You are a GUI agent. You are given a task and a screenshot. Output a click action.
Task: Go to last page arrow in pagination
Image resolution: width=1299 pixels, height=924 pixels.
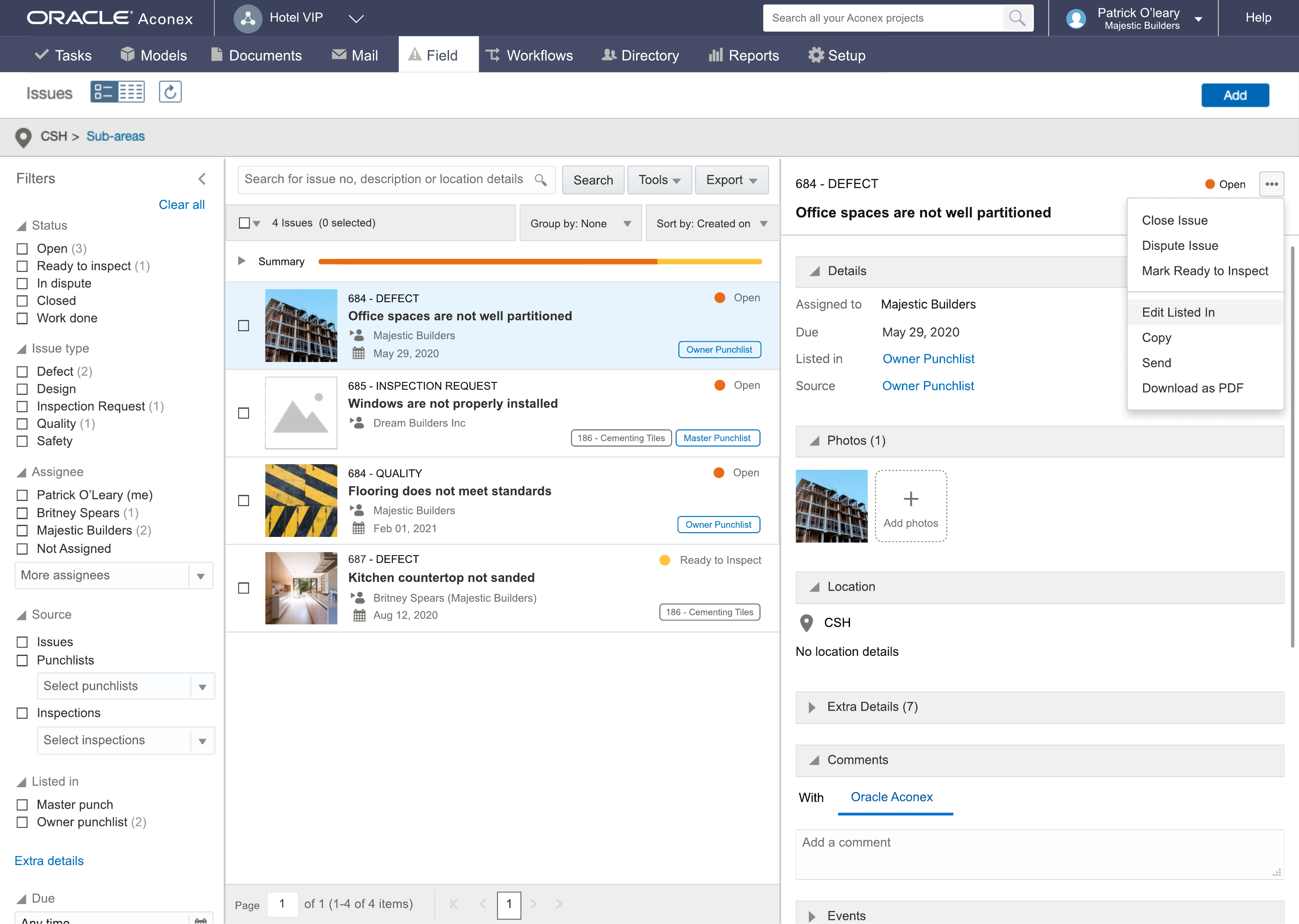coord(559,904)
